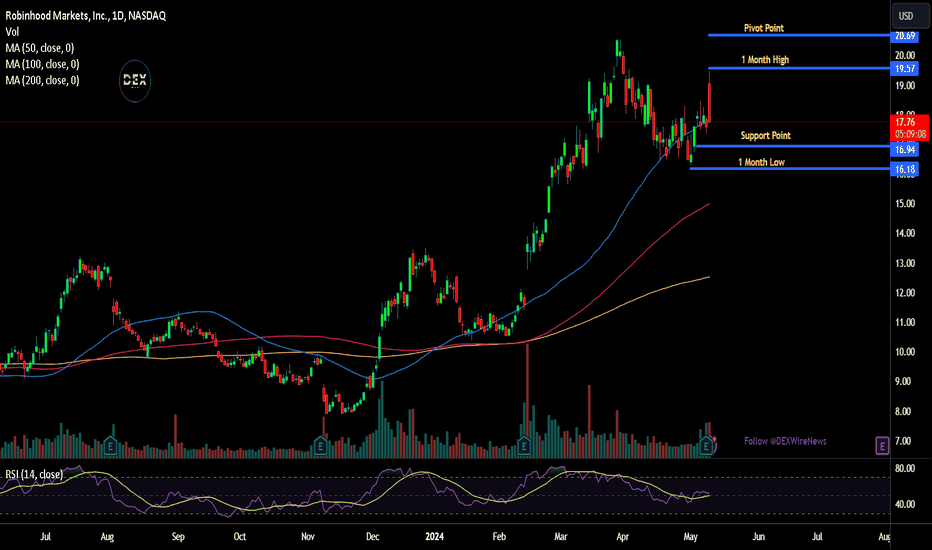Click the Support Point label
The height and width of the screenshot is (550, 932).
click(766, 136)
